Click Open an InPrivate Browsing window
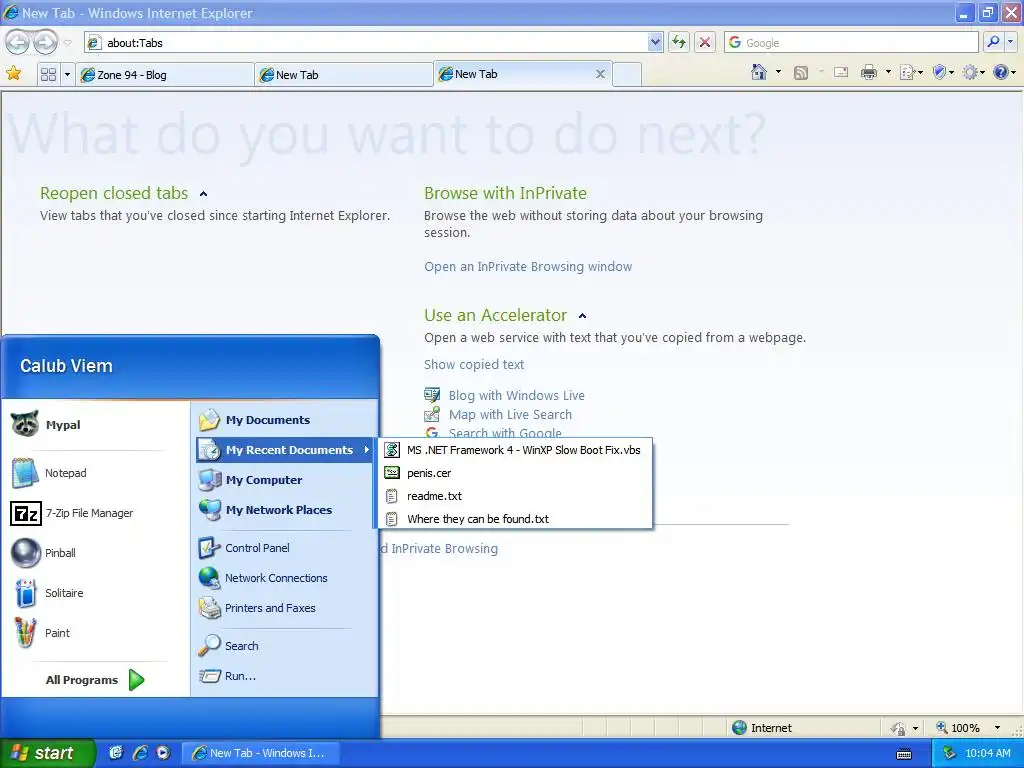This screenshot has height=768, width=1024. pos(528,266)
